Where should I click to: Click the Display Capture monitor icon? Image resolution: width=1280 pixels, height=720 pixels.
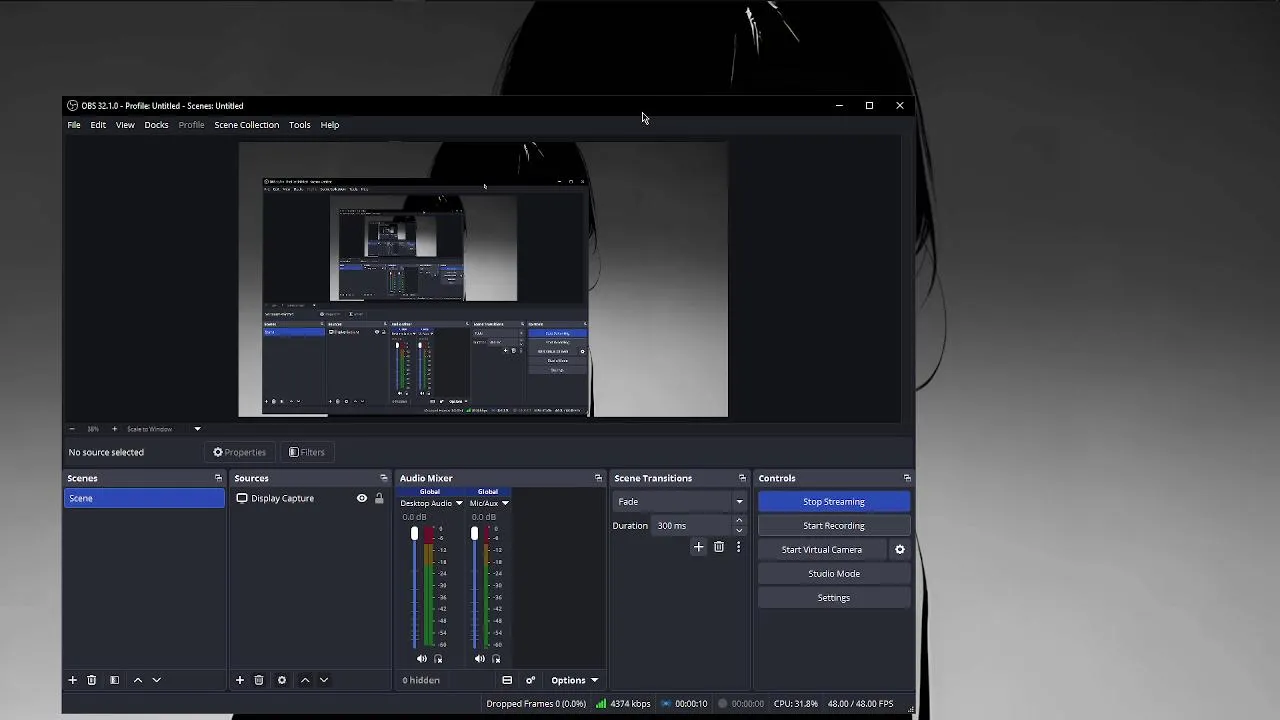(242, 498)
